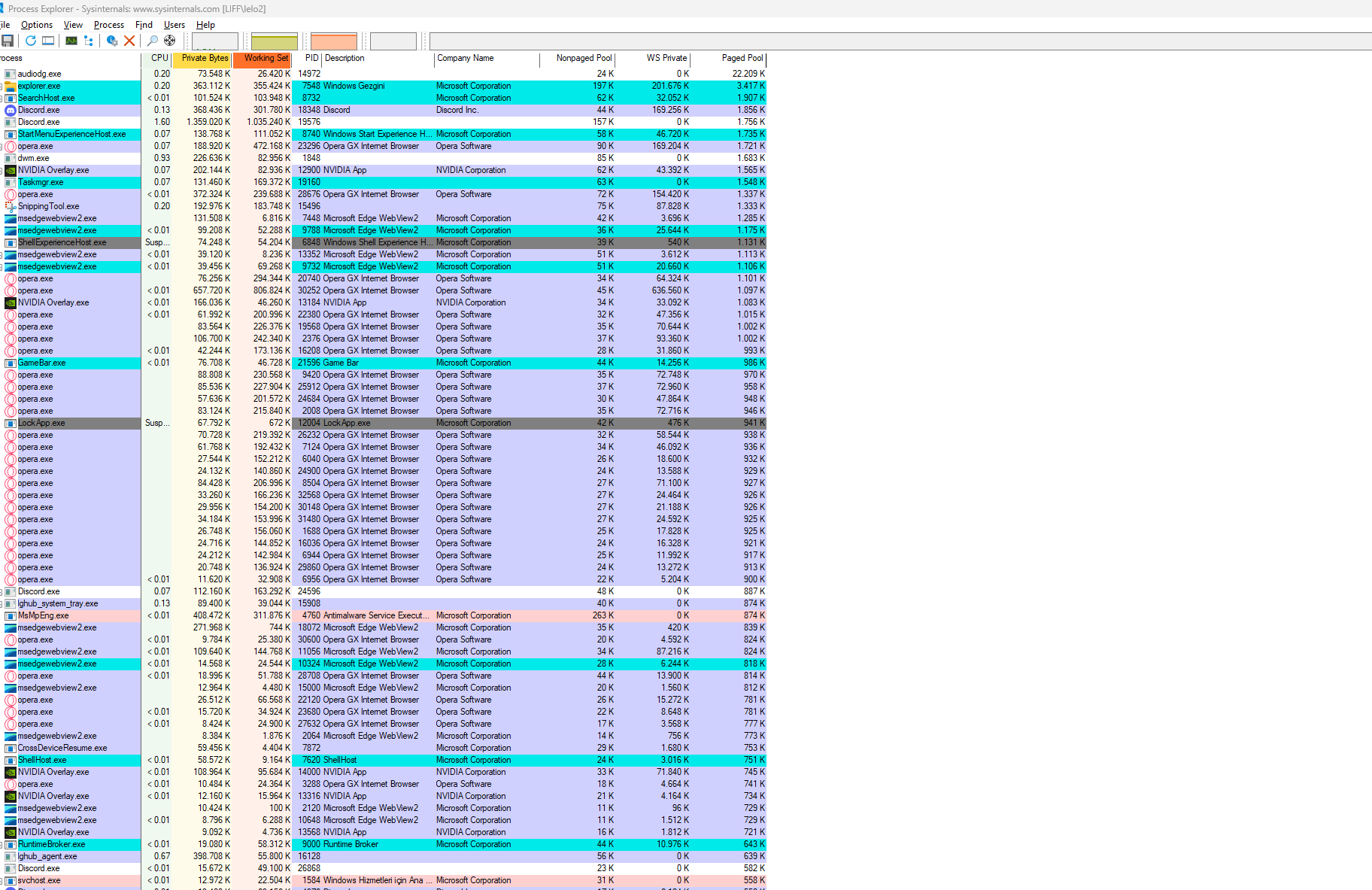Open process Properties toolbar icon
Viewport: 1372px width, 890px height.
coord(112,41)
